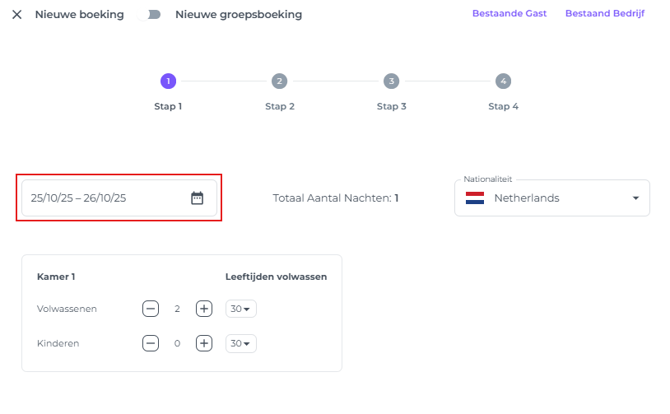Open the Nationaliteit dropdown
670x414 pixels.
tap(635, 198)
